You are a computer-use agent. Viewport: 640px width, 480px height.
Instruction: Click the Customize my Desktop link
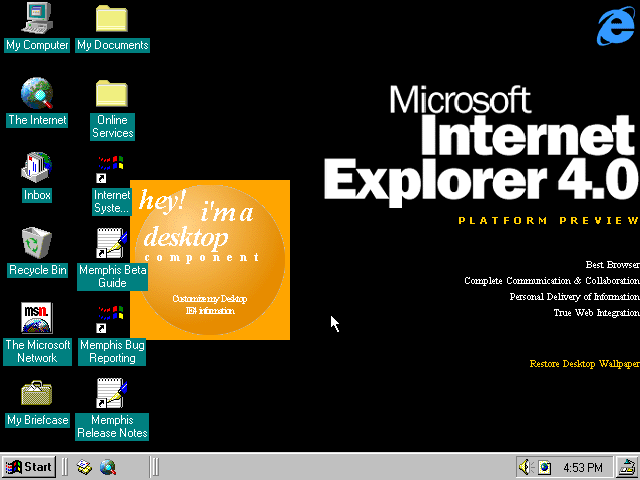point(210,299)
